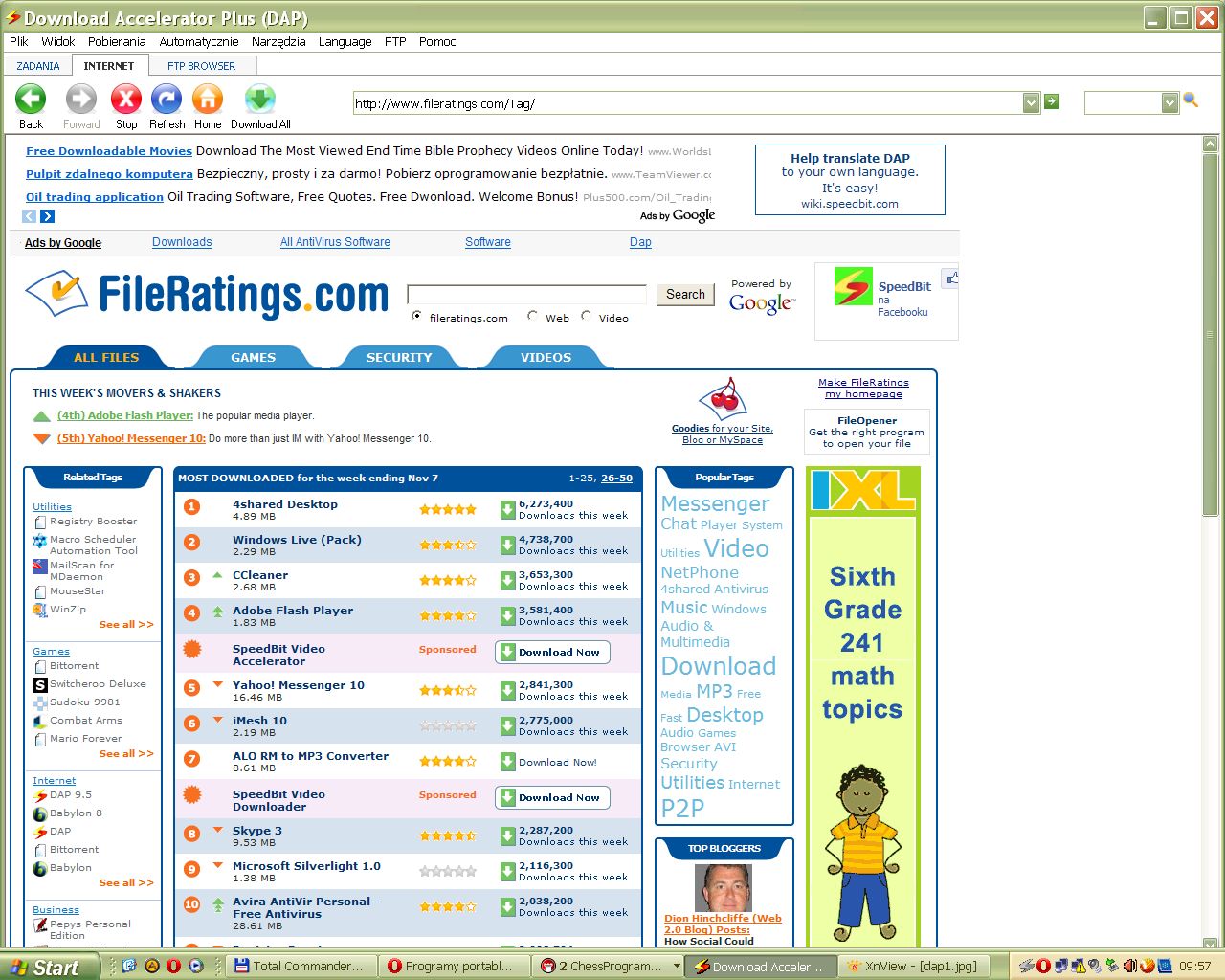
Task: Click the SpeedBit Facebook logo icon
Action: point(853,286)
